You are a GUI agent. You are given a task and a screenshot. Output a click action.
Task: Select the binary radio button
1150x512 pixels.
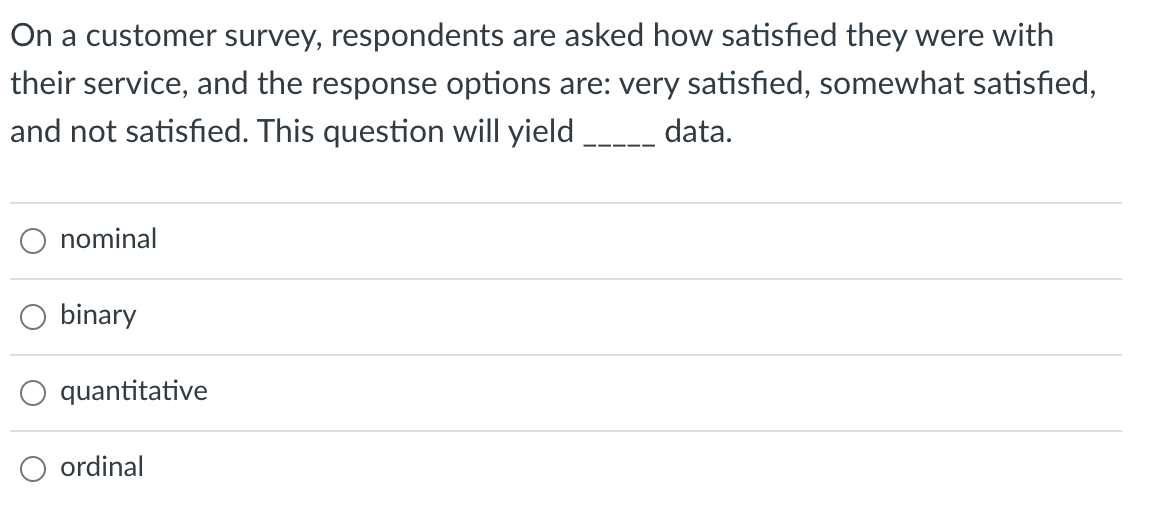[x=33, y=317]
